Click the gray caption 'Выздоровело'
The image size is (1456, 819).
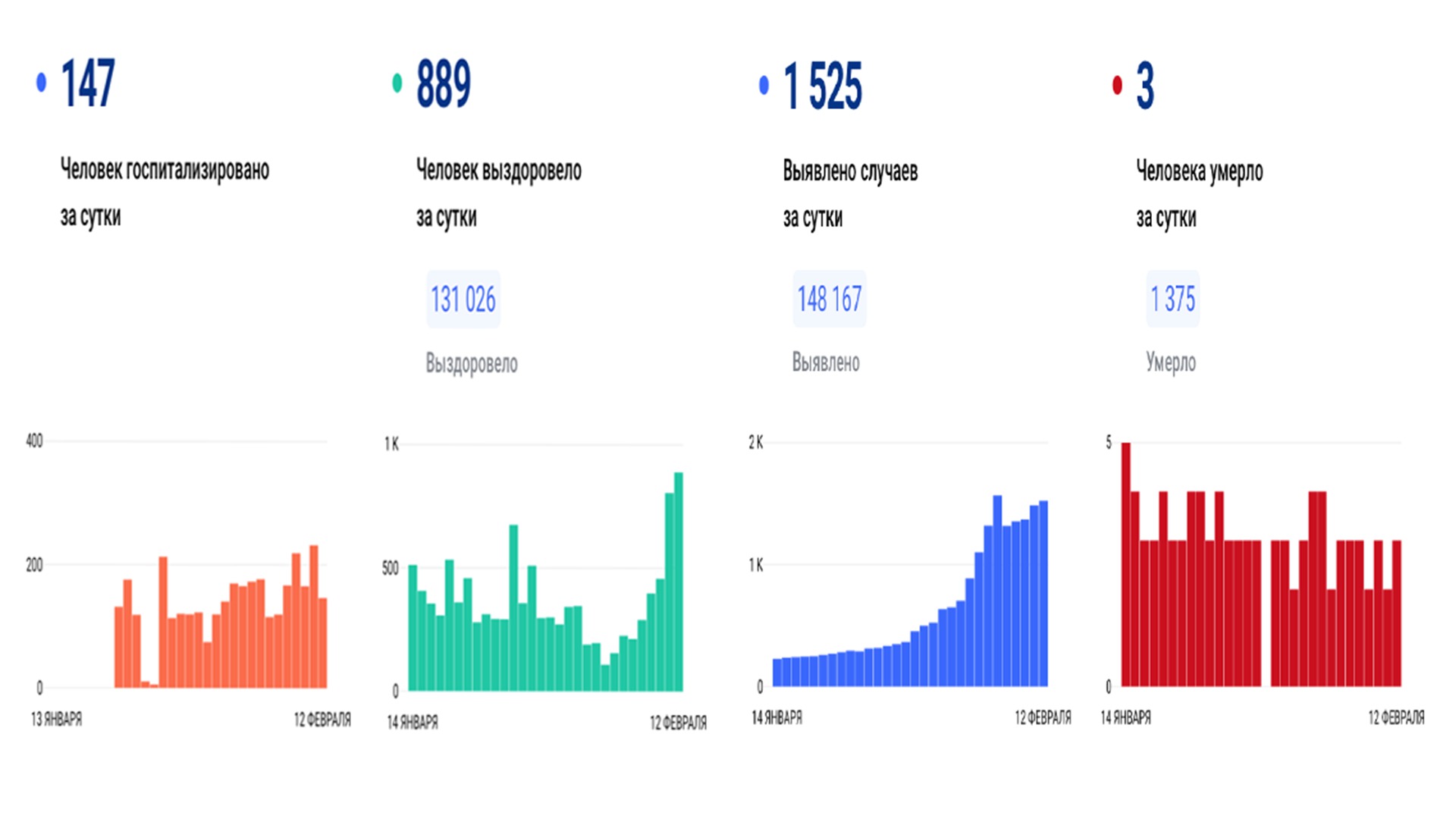472,363
